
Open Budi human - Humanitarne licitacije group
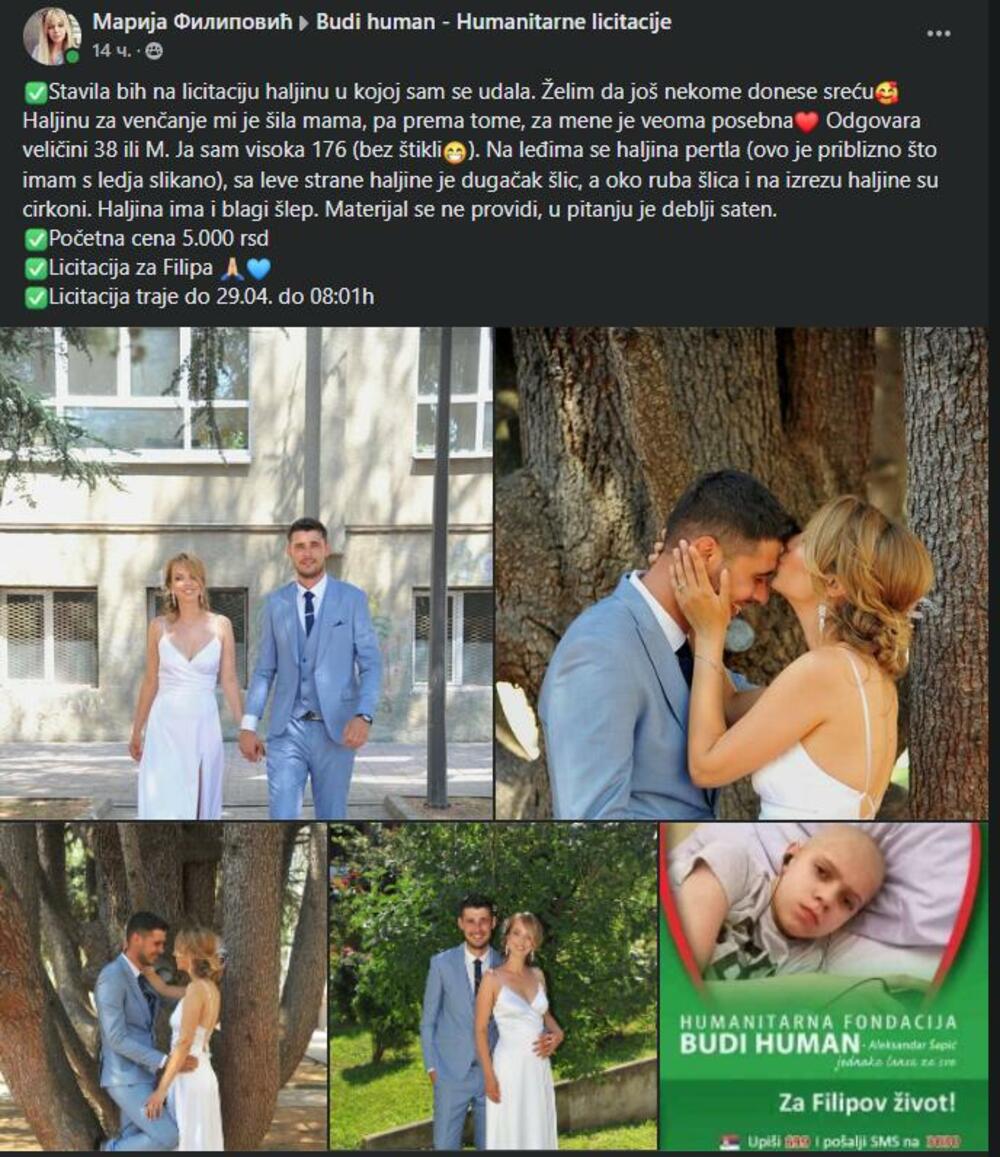click(494, 21)
